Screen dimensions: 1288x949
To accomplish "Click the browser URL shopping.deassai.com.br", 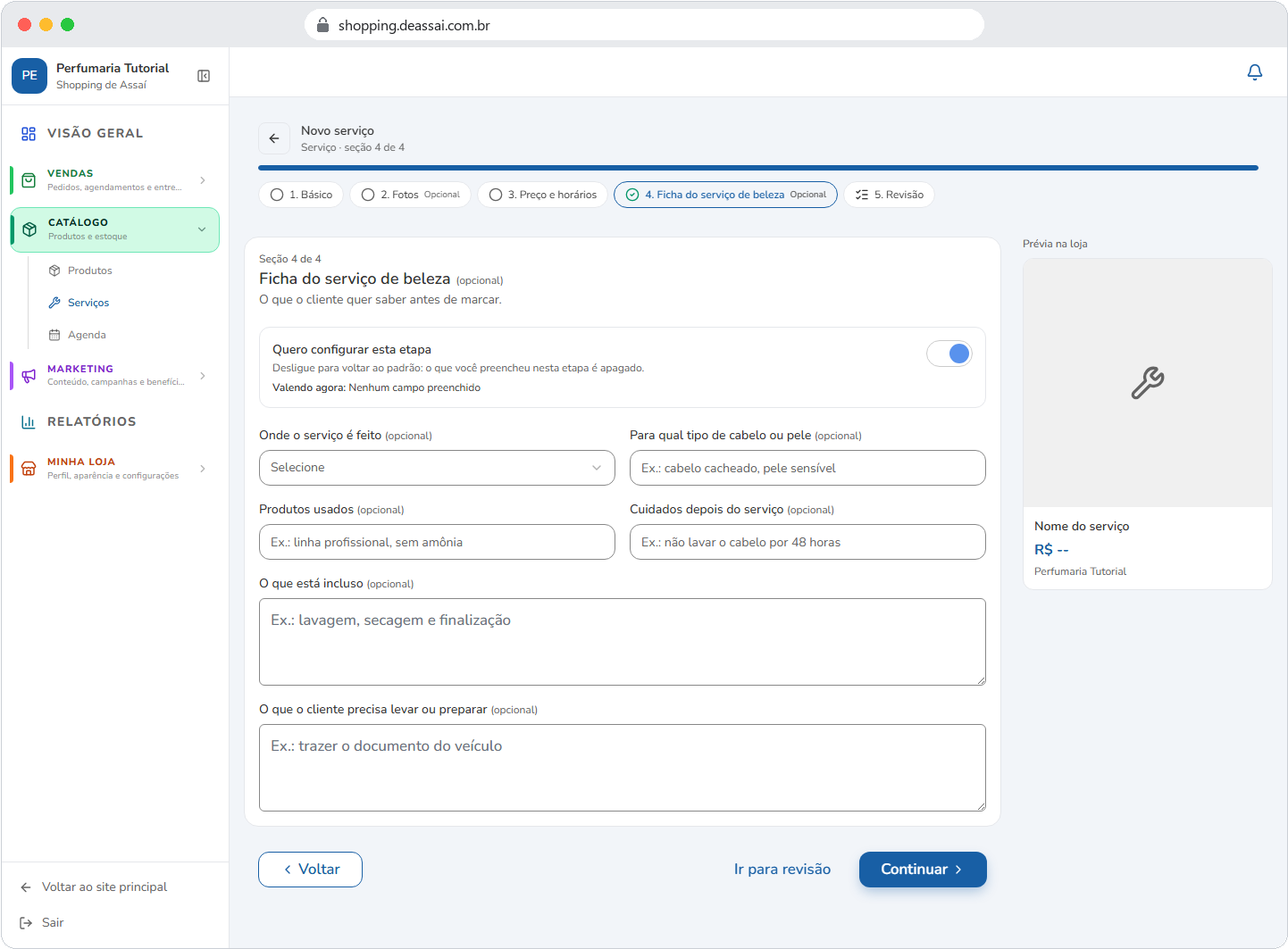I will [x=414, y=25].
